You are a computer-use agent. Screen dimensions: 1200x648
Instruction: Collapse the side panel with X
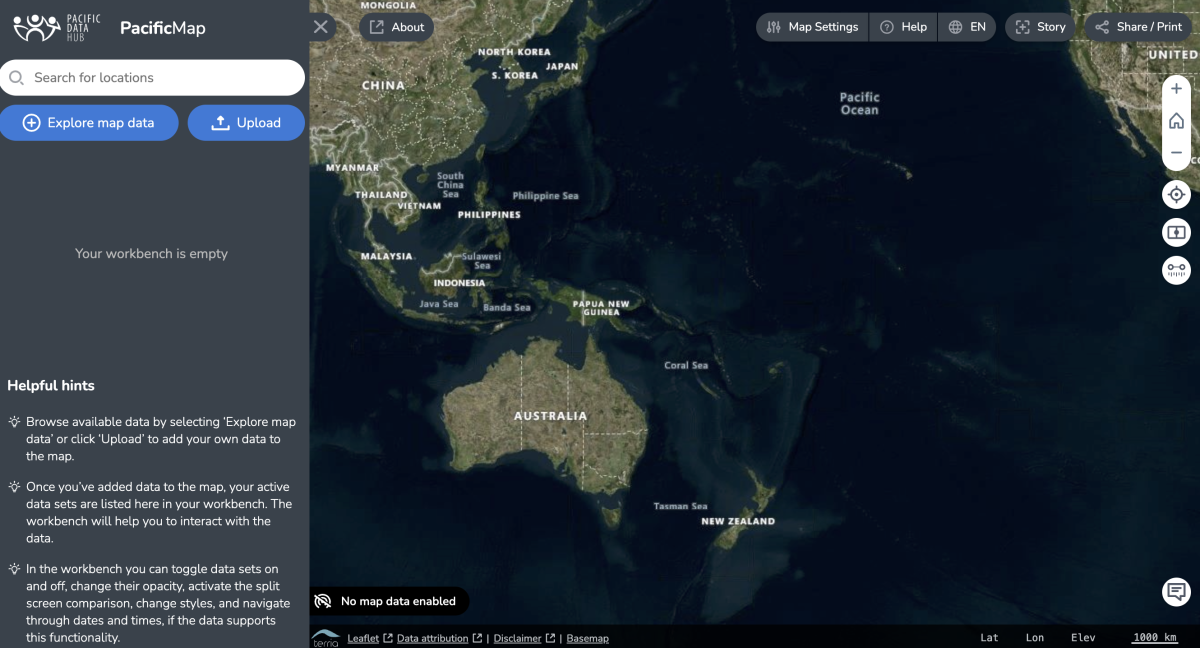[321, 27]
